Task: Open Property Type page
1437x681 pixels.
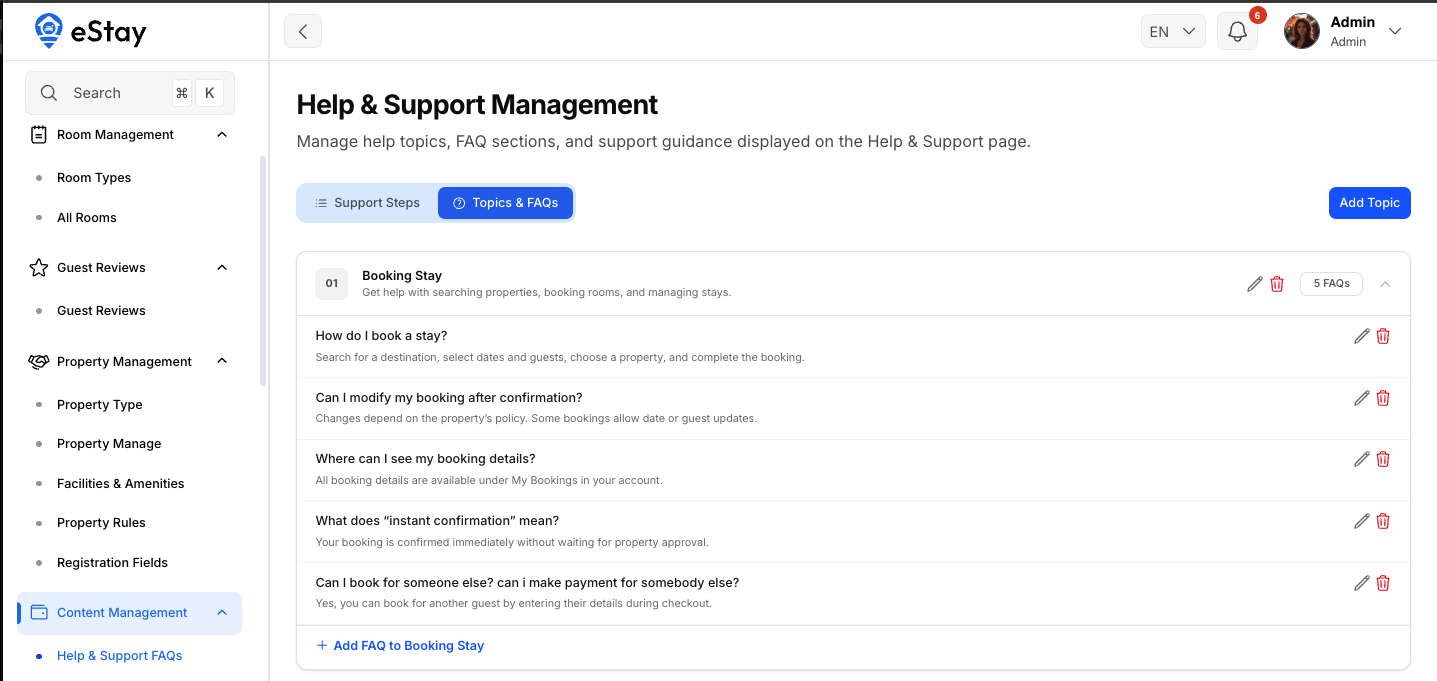Action: tap(100, 404)
